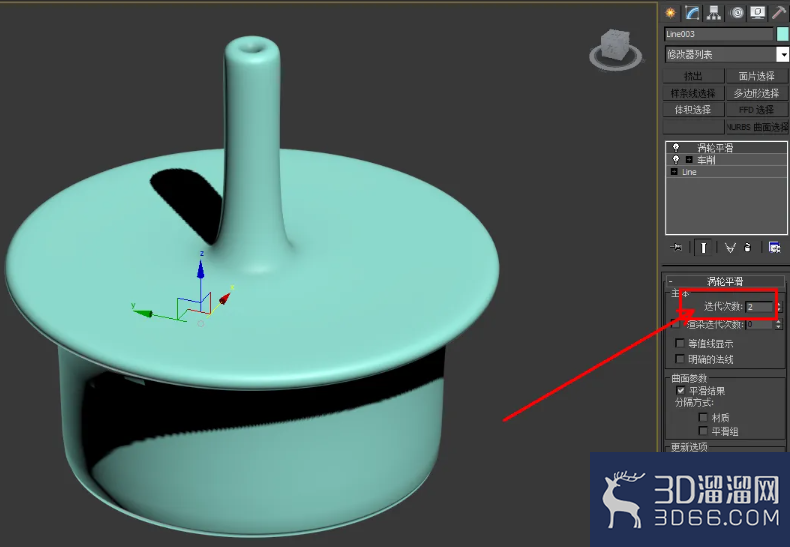Screen dimensions: 790x547
Task: Open the Motion command panel tab
Action: [737, 13]
